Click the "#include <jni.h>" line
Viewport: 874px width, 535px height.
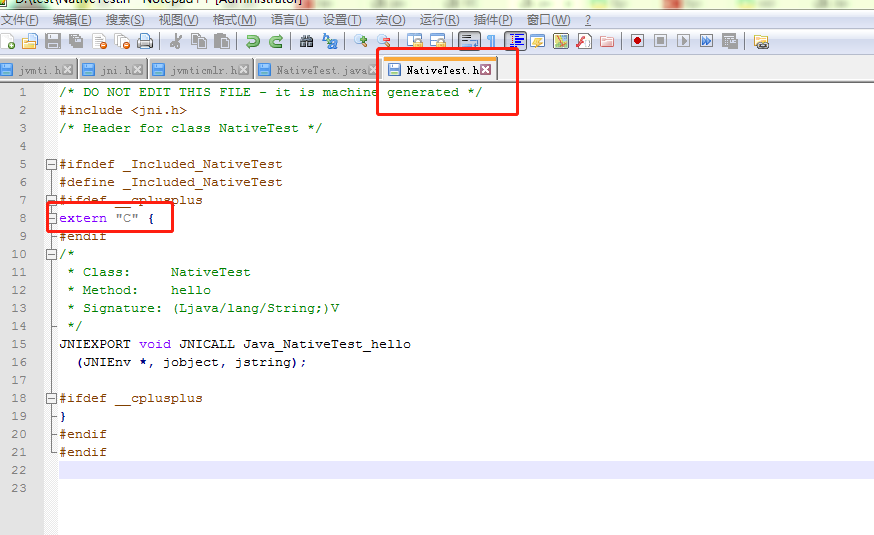click(x=123, y=110)
